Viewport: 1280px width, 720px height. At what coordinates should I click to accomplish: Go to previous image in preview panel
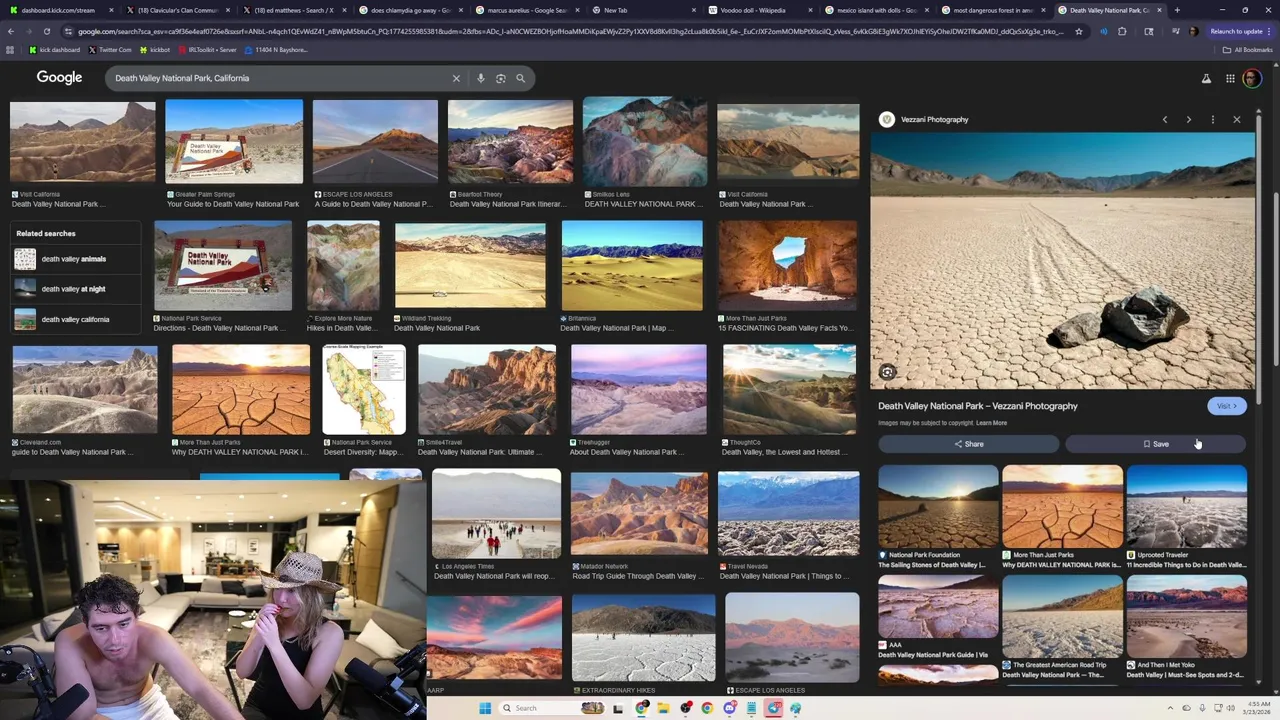pyautogui.click(x=1165, y=119)
